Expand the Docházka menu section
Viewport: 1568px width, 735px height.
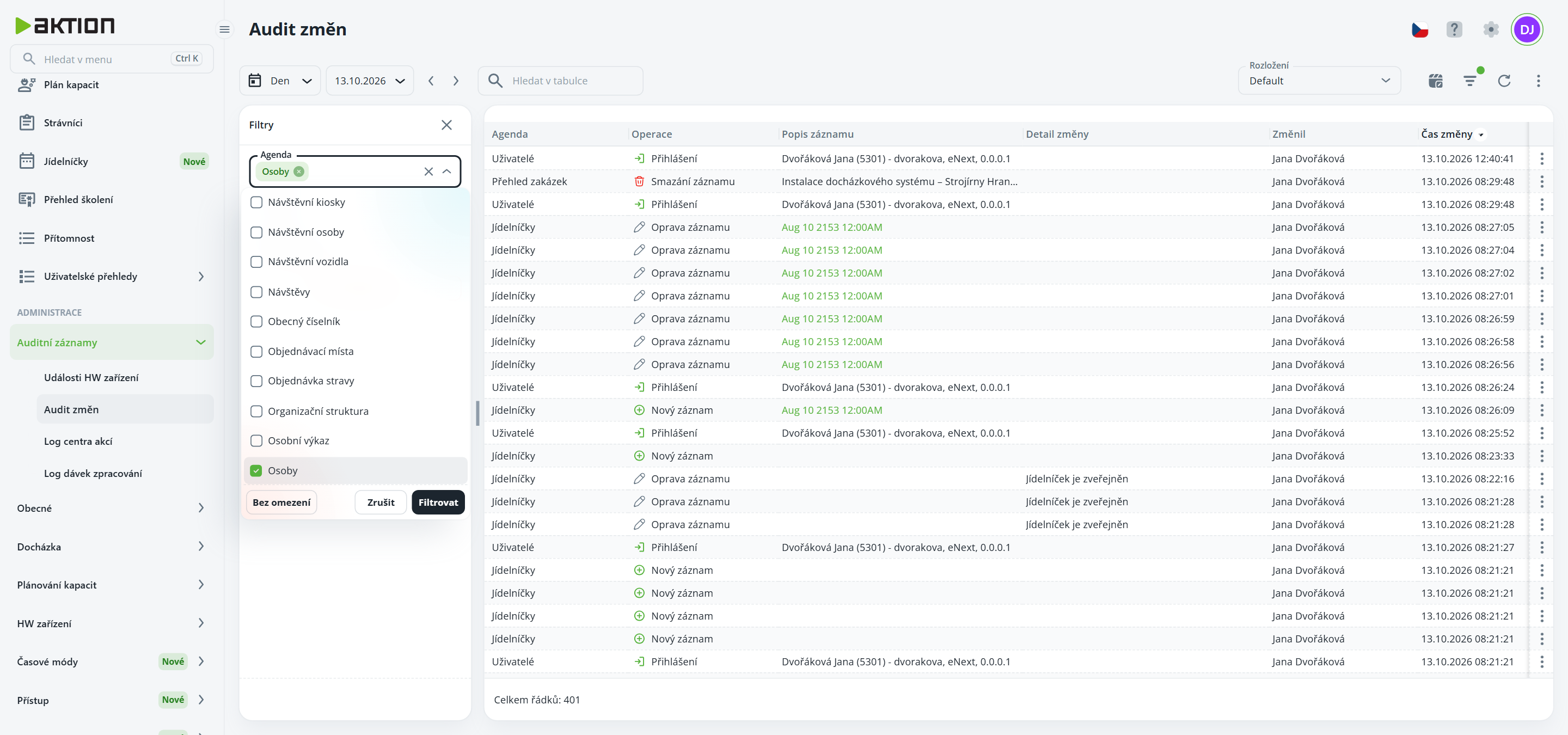coord(112,547)
